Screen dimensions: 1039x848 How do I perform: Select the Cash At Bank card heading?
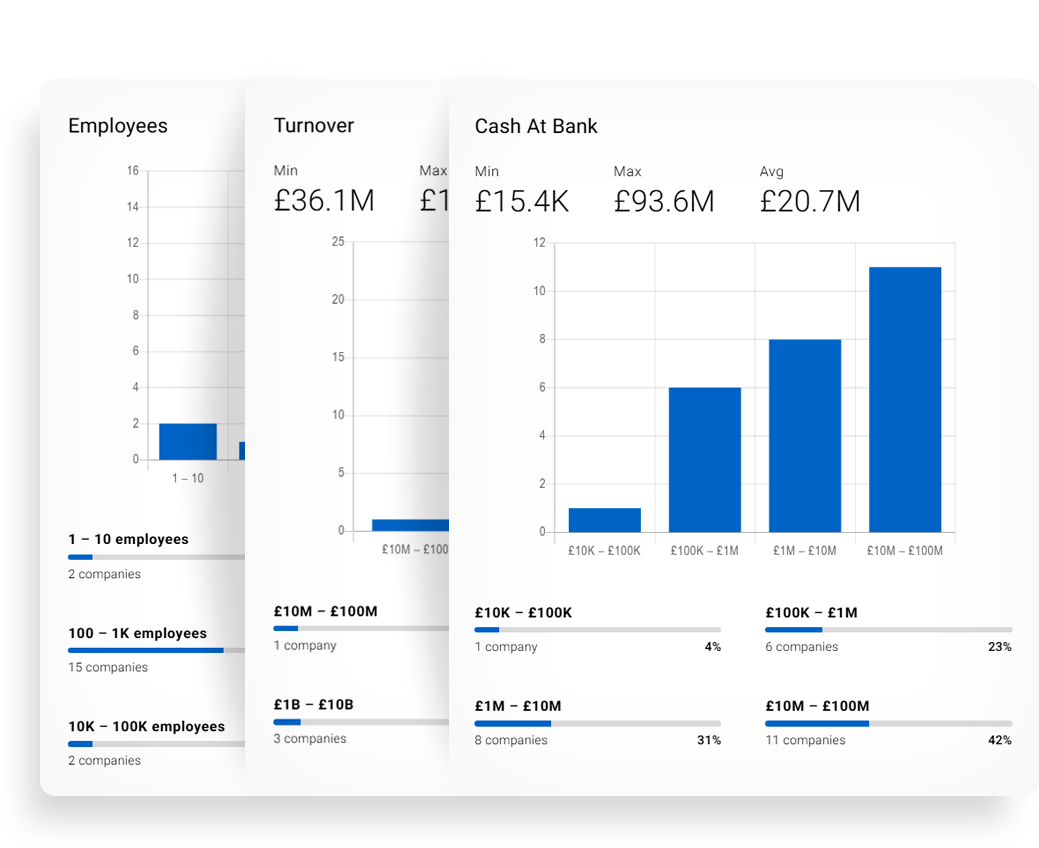[x=536, y=126]
